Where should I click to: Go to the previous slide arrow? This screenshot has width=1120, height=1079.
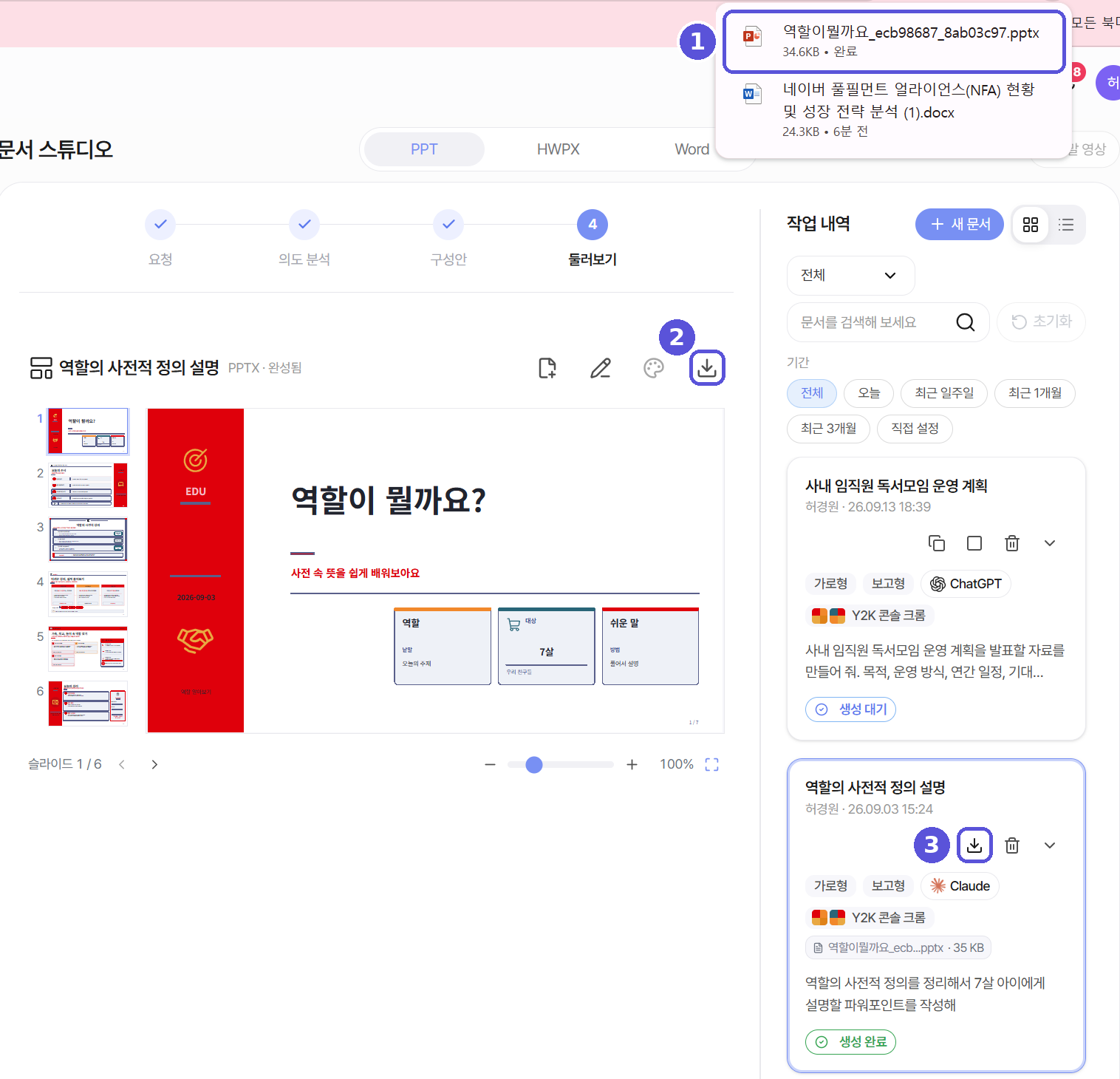(x=122, y=764)
